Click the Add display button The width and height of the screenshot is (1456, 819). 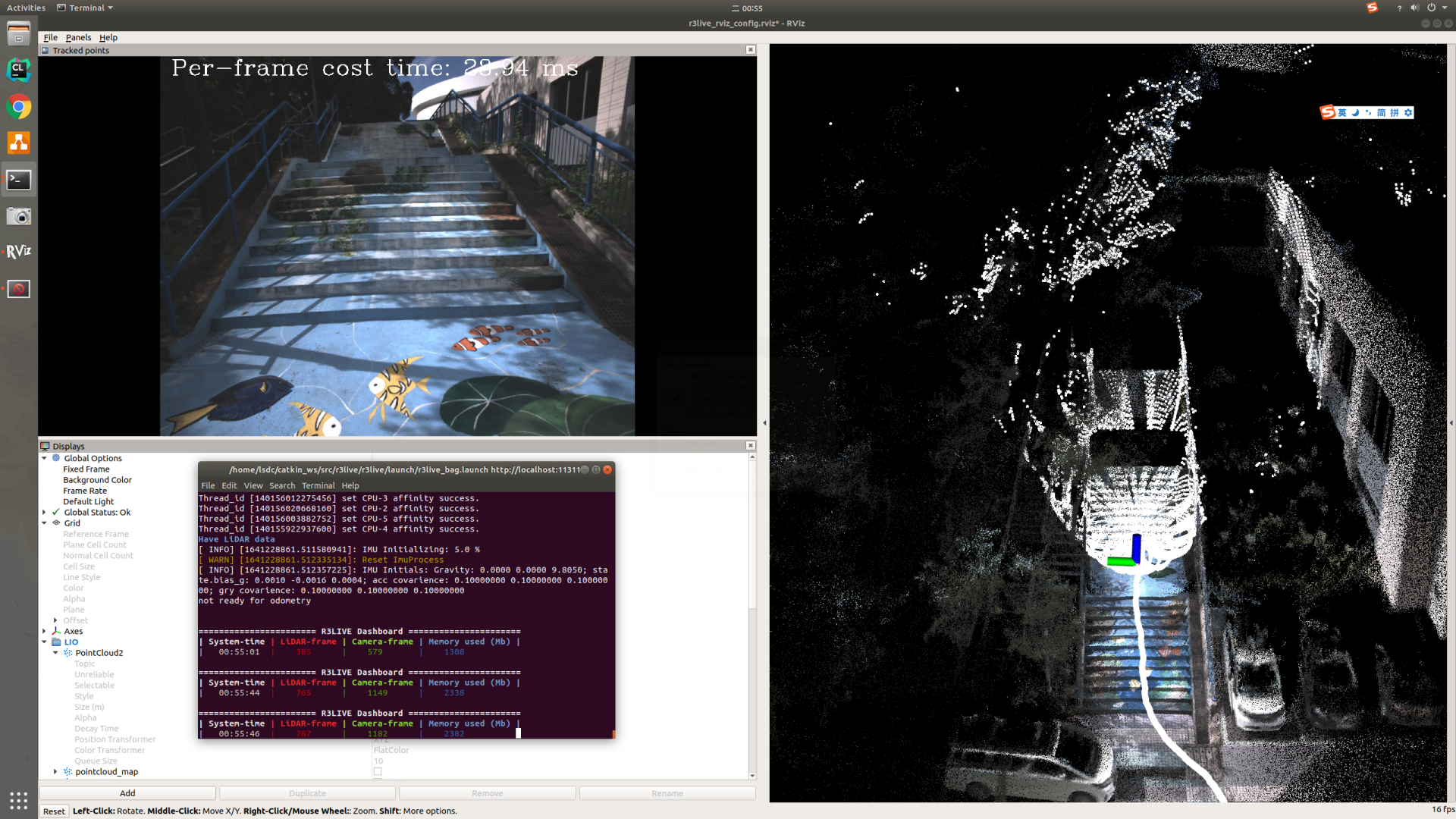pos(127,793)
